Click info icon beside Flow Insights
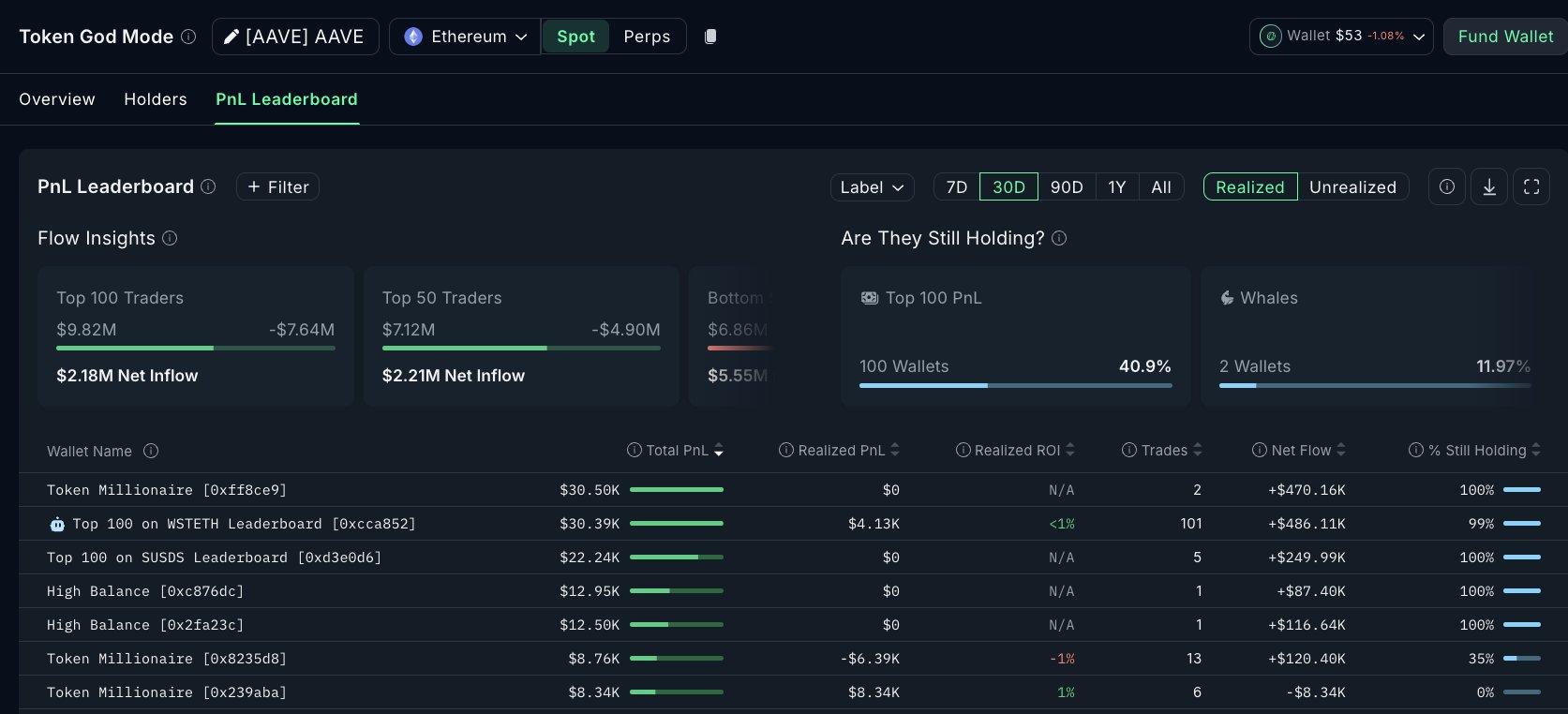 point(170,238)
